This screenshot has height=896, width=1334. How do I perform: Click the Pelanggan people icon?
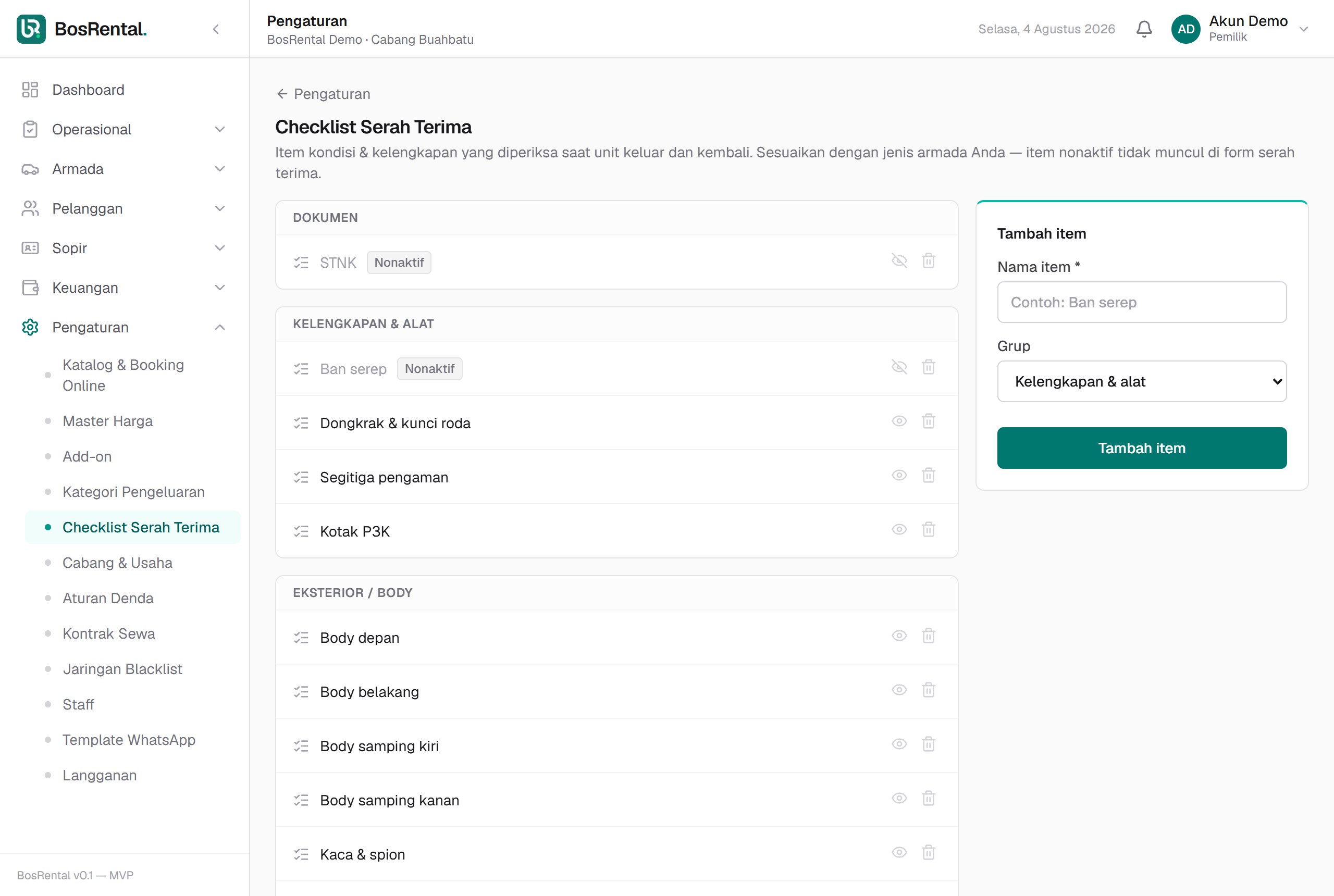point(30,208)
